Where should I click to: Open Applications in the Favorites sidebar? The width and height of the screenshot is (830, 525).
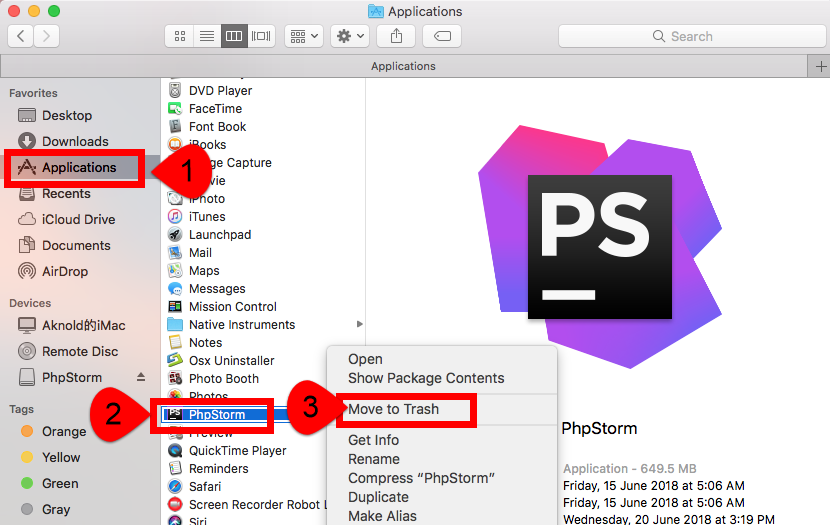pos(78,167)
